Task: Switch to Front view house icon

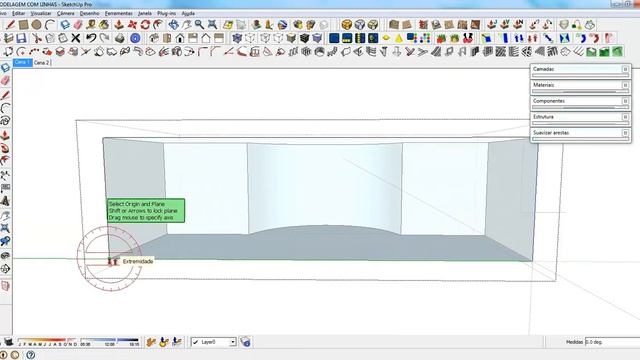Action: coord(180,38)
